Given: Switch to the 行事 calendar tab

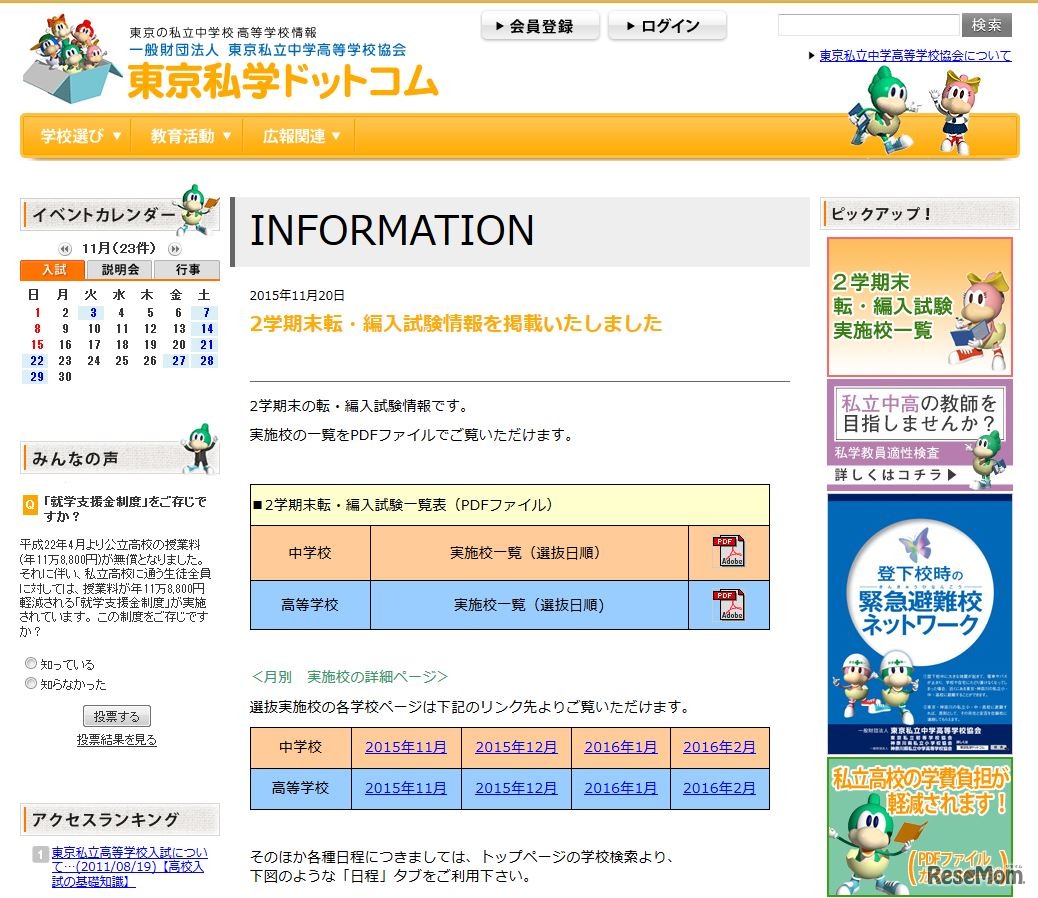Looking at the screenshot, I should tap(187, 269).
